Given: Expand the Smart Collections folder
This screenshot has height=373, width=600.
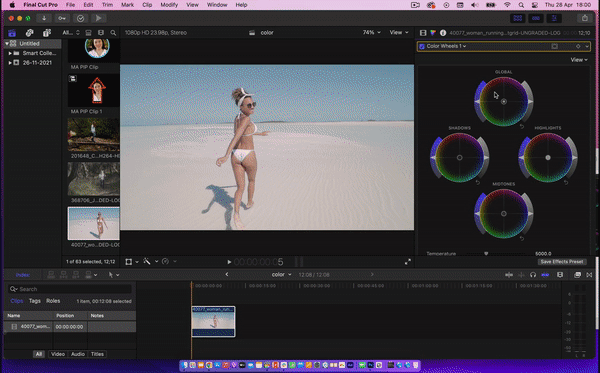Looking at the screenshot, I should 10,53.
